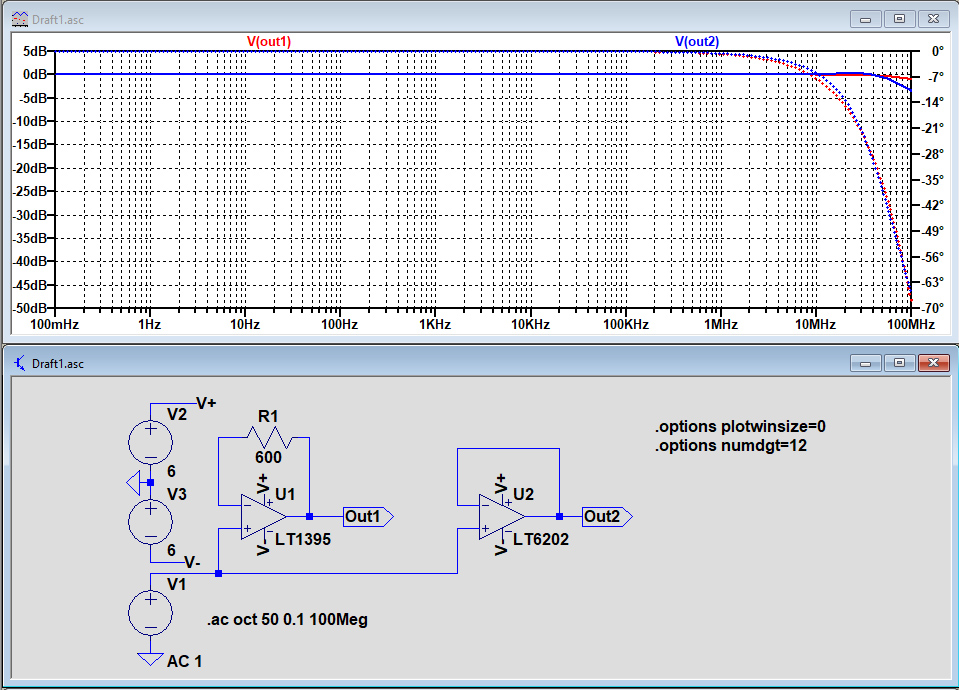Maximize the waveform plot window
Screen dimensions: 959x690
coord(899,19)
